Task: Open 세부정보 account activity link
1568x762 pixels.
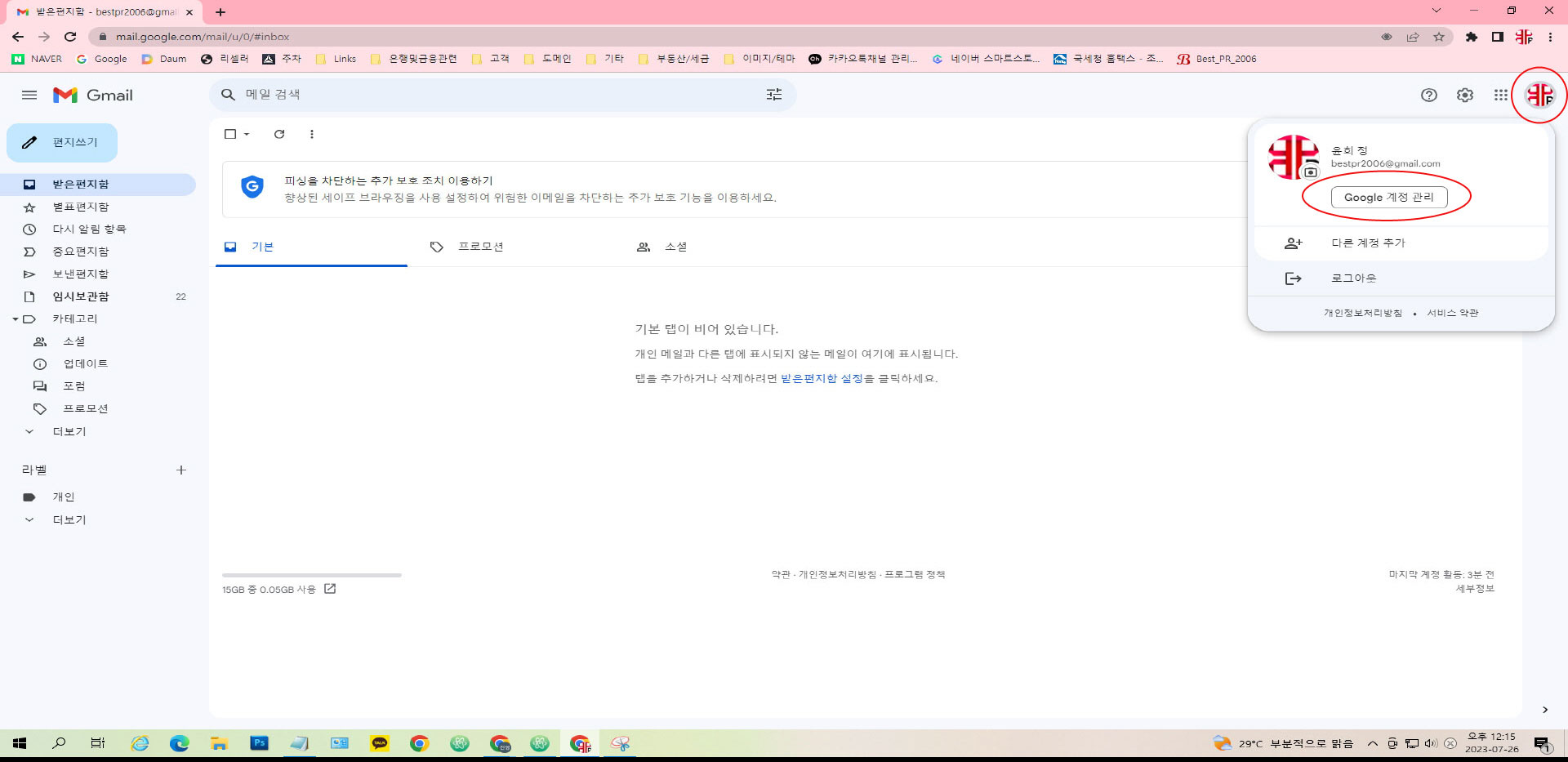Action: pos(1475,588)
